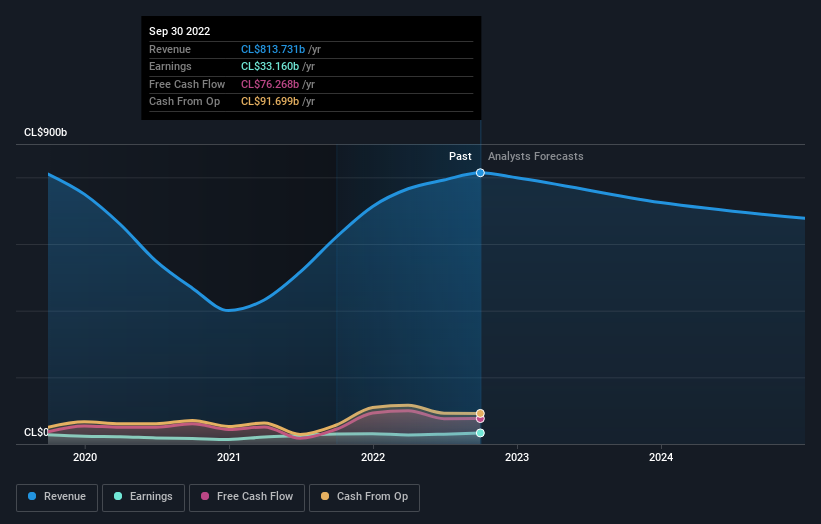Click the Free Cash Flow data point marker
Viewport: 821px width, 524px height.
[x=480, y=419]
